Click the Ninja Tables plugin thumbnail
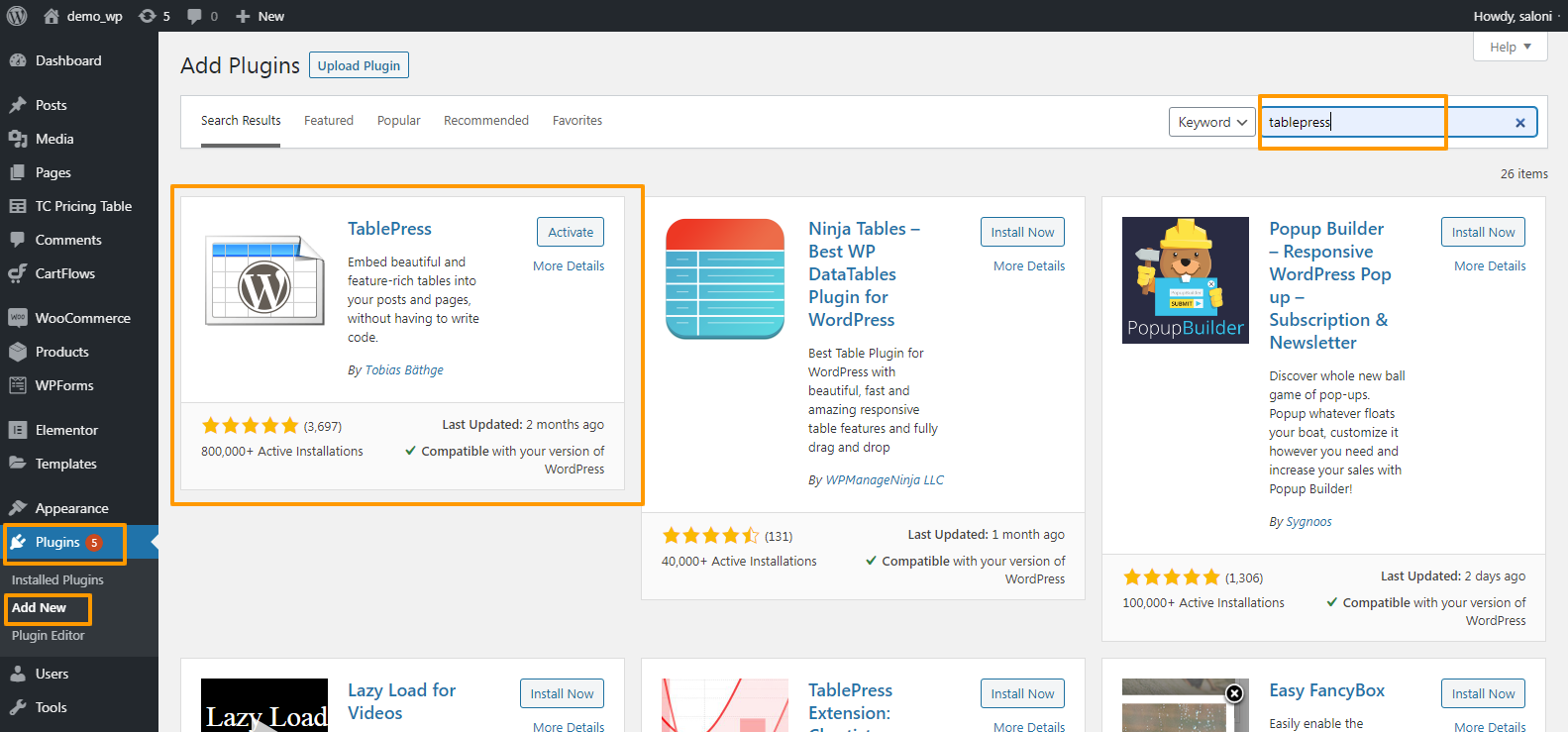Viewport: 1568px width, 732px height. click(725, 280)
